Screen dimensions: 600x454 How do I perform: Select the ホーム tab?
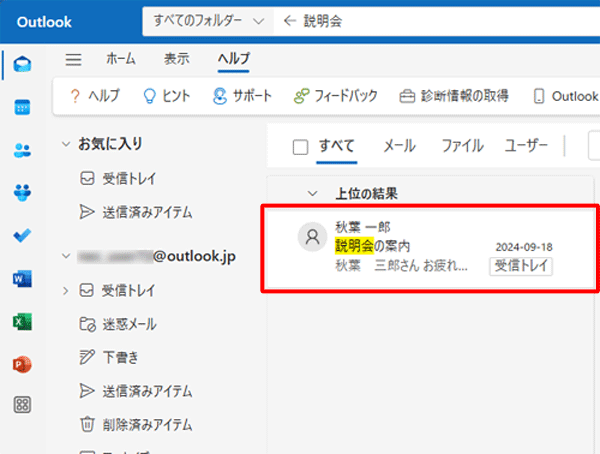(121, 59)
